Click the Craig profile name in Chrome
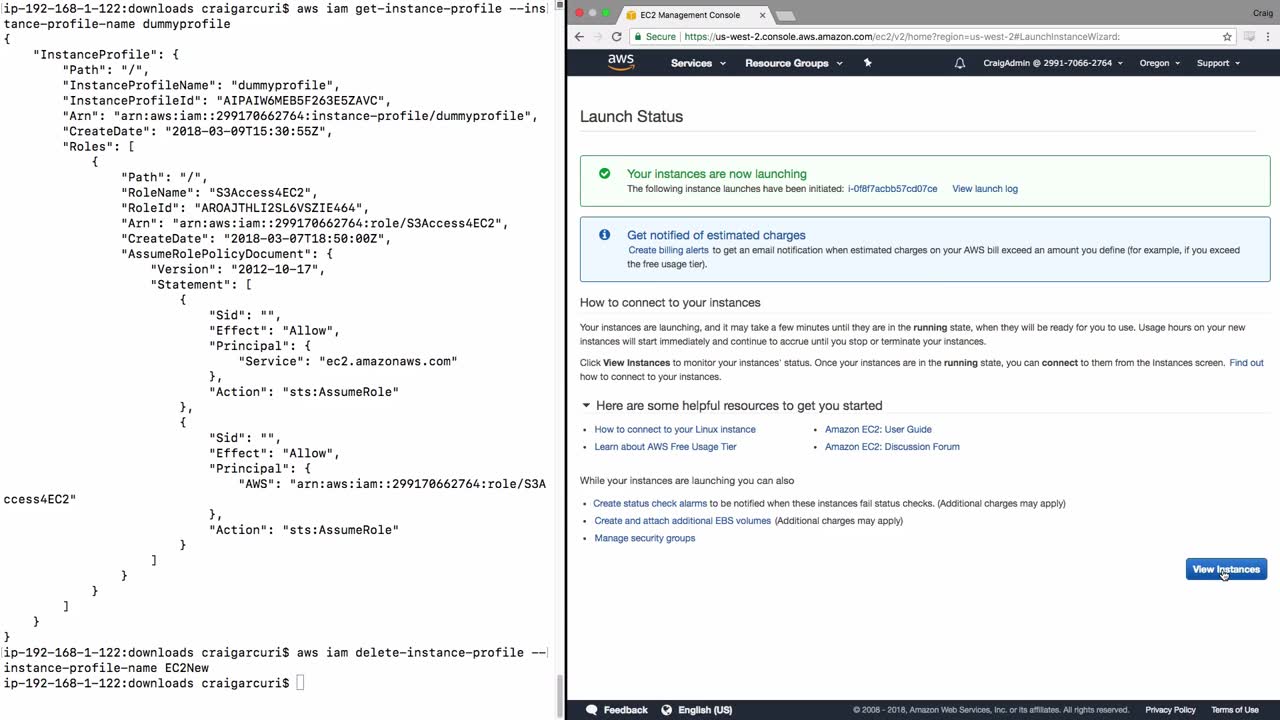Image resolution: width=1280 pixels, height=720 pixels. pyautogui.click(x=1263, y=13)
